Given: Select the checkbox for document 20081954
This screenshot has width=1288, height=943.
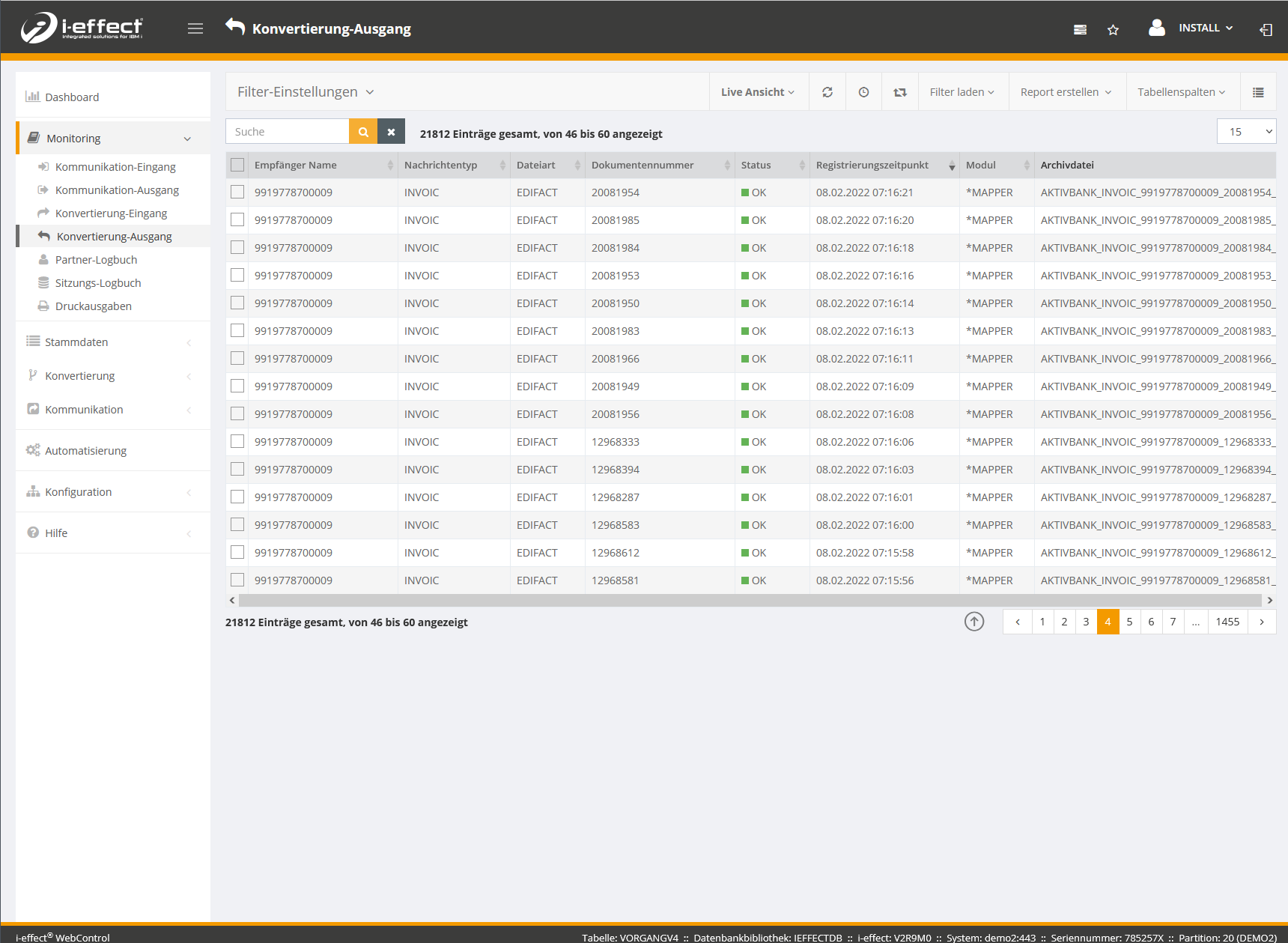Looking at the screenshot, I should click(237, 192).
